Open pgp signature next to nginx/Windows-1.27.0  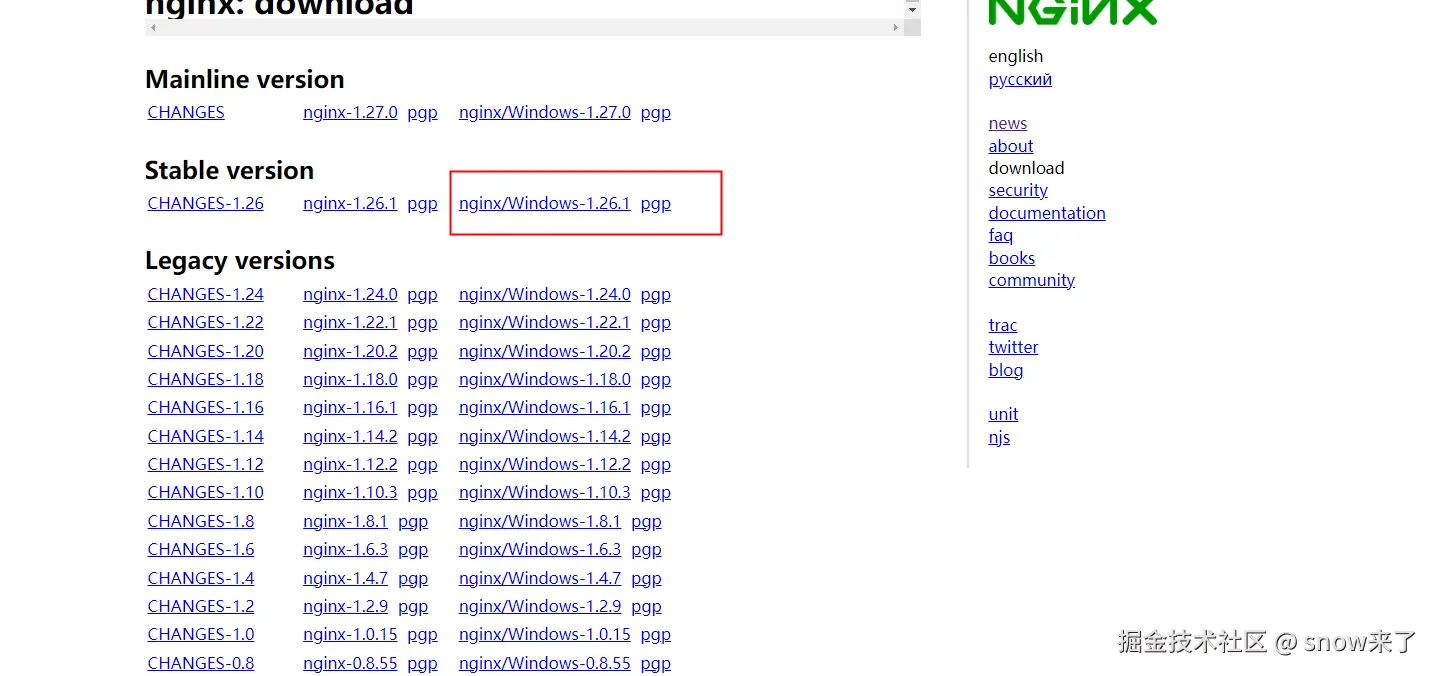(x=656, y=113)
